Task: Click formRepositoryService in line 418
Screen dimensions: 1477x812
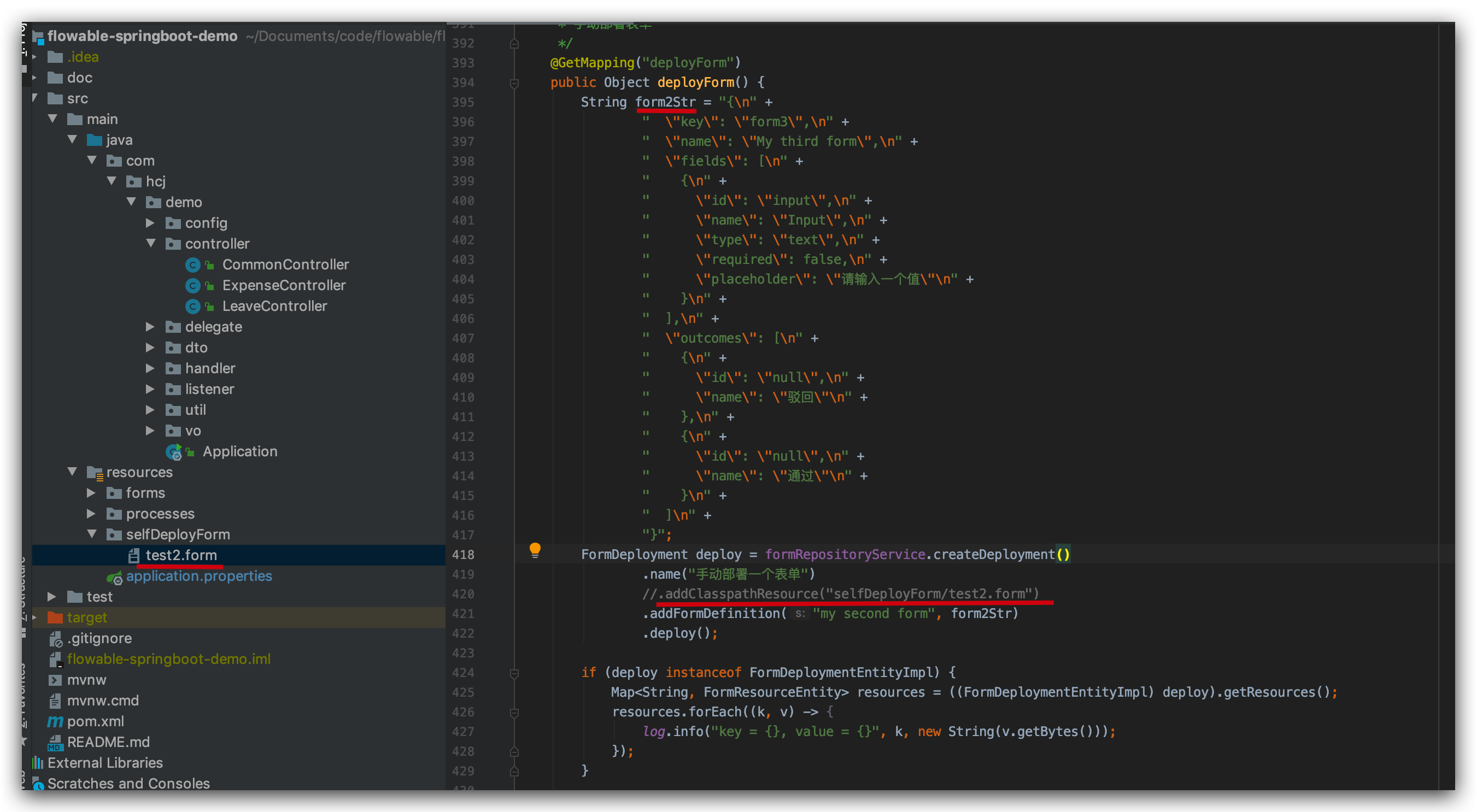Action: click(845, 554)
